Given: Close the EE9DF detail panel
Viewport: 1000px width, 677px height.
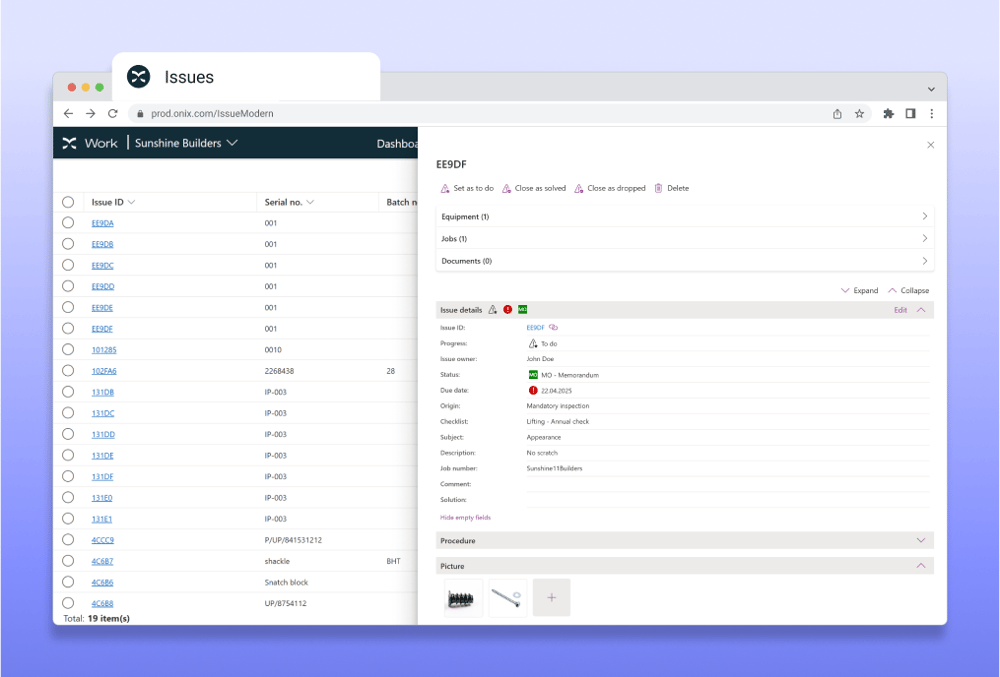Looking at the screenshot, I should [930, 145].
